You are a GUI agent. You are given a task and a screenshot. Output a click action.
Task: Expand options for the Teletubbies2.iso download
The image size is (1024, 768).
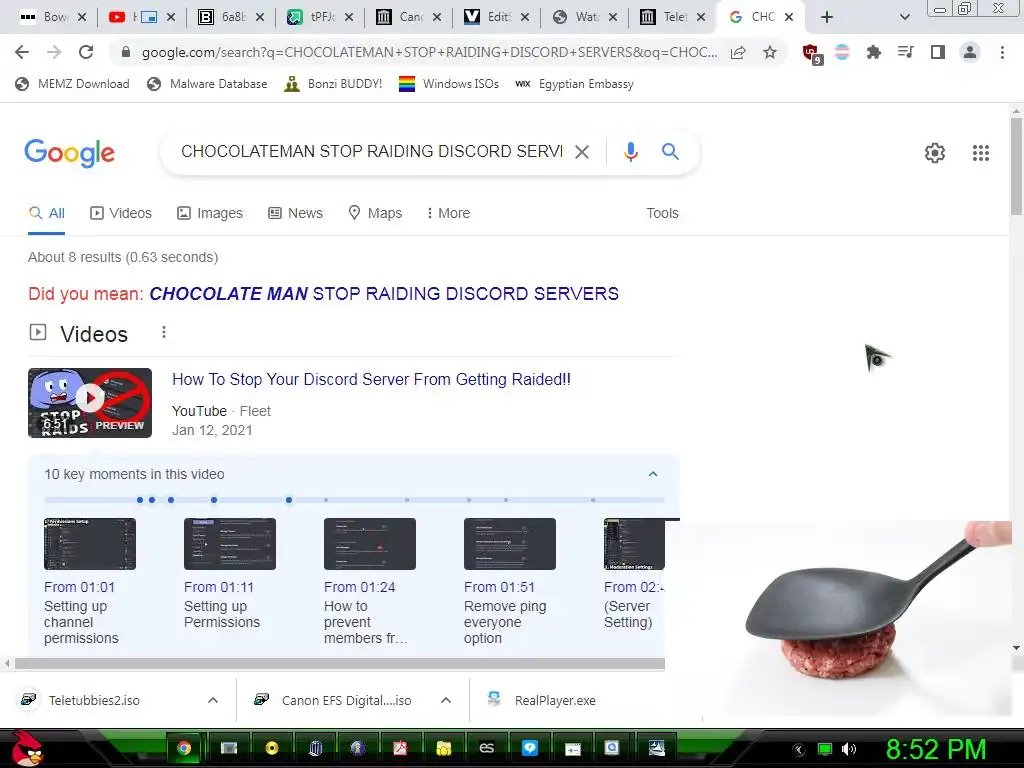pos(213,700)
